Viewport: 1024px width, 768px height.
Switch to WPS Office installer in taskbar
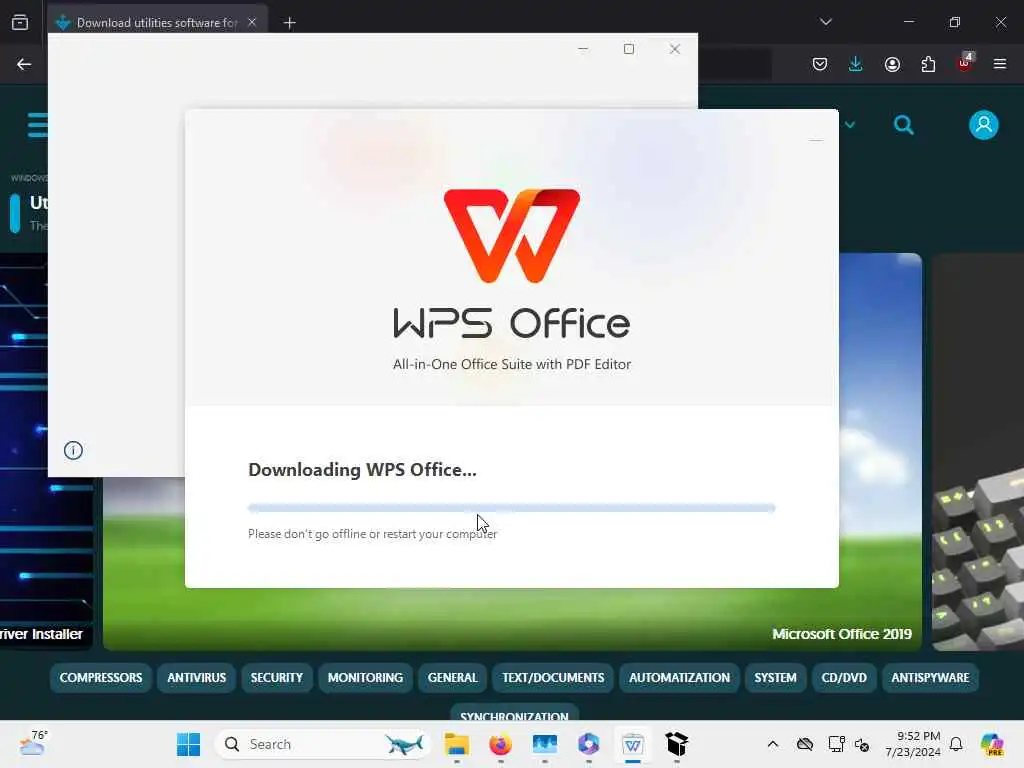pyautogui.click(x=633, y=744)
